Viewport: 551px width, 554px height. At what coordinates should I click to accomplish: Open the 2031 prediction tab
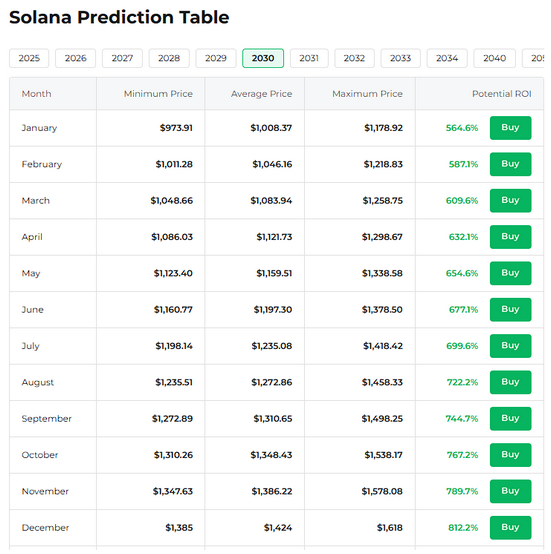click(x=309, y=58)
